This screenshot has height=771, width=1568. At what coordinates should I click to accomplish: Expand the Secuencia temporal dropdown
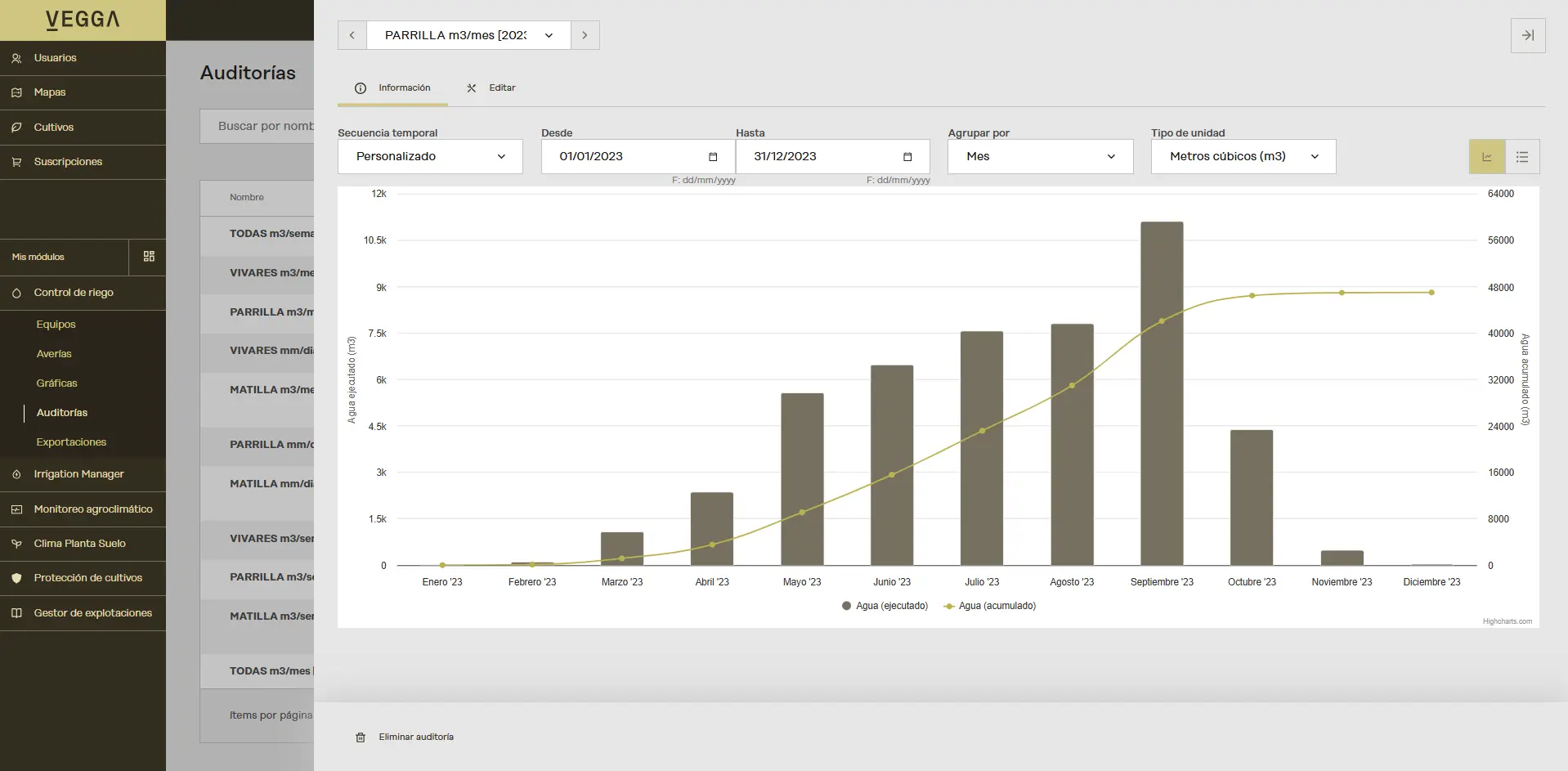[430, 157]
